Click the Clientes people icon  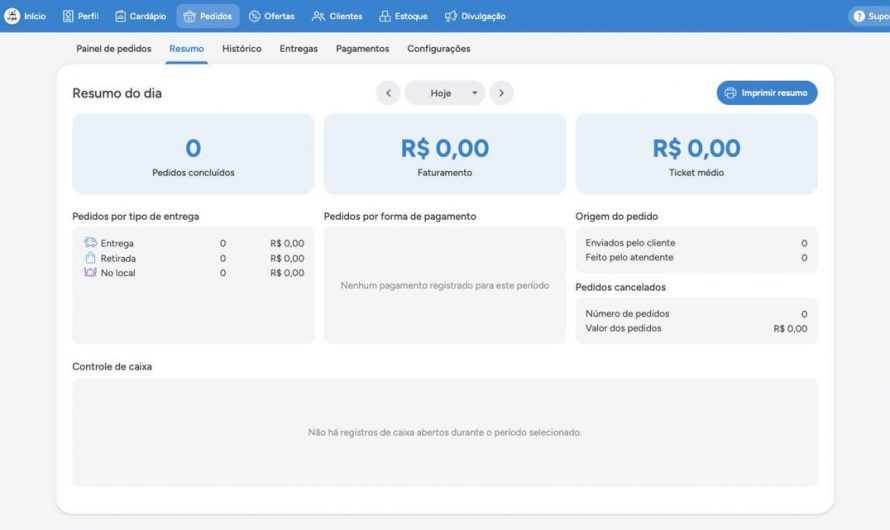click(x=318, y=16)
